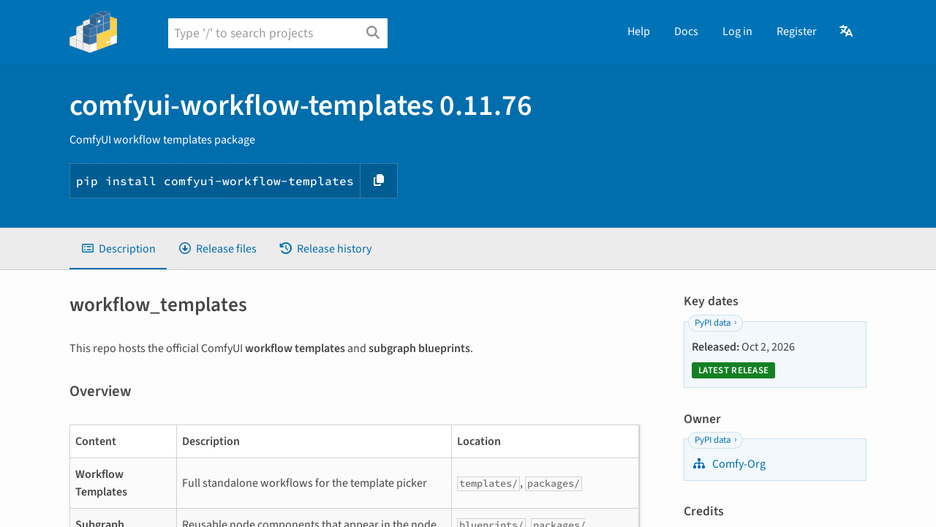Image resolution: width=936 pixels, height=527 pixels.
Task: Open the Comfy-Org owner link
Action: coord(738,464)
